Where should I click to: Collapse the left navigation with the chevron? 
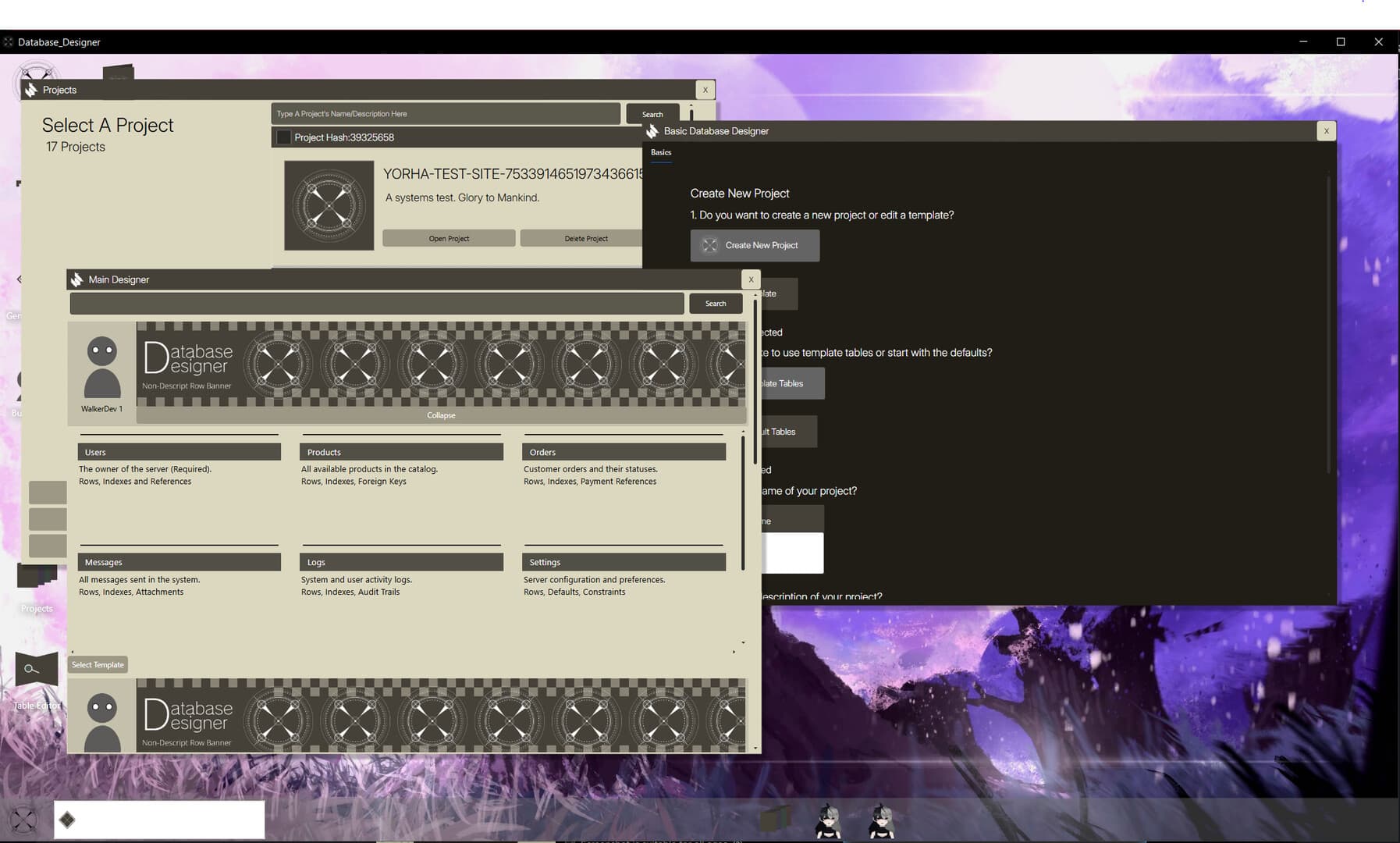[x=19, y=279]
